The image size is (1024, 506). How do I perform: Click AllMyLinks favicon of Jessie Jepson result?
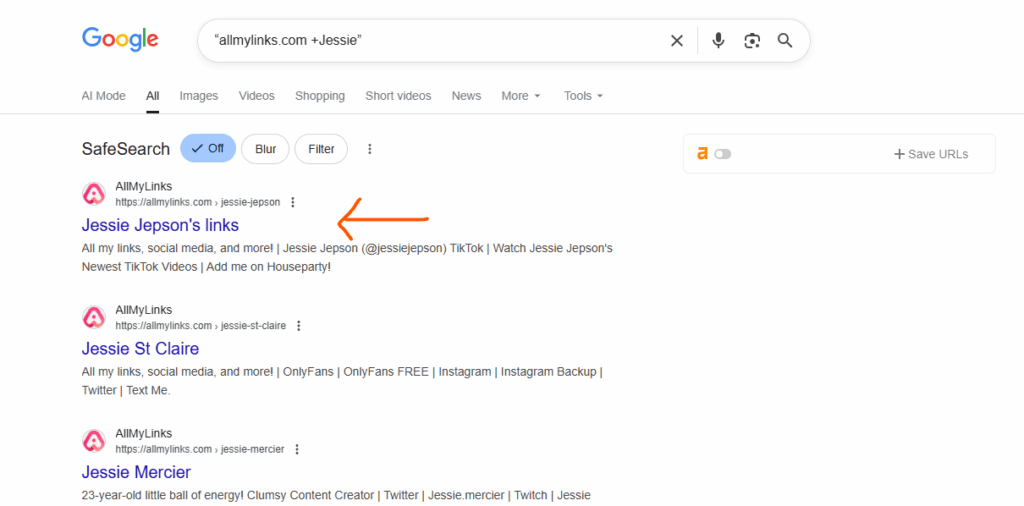tap(93, 194)
